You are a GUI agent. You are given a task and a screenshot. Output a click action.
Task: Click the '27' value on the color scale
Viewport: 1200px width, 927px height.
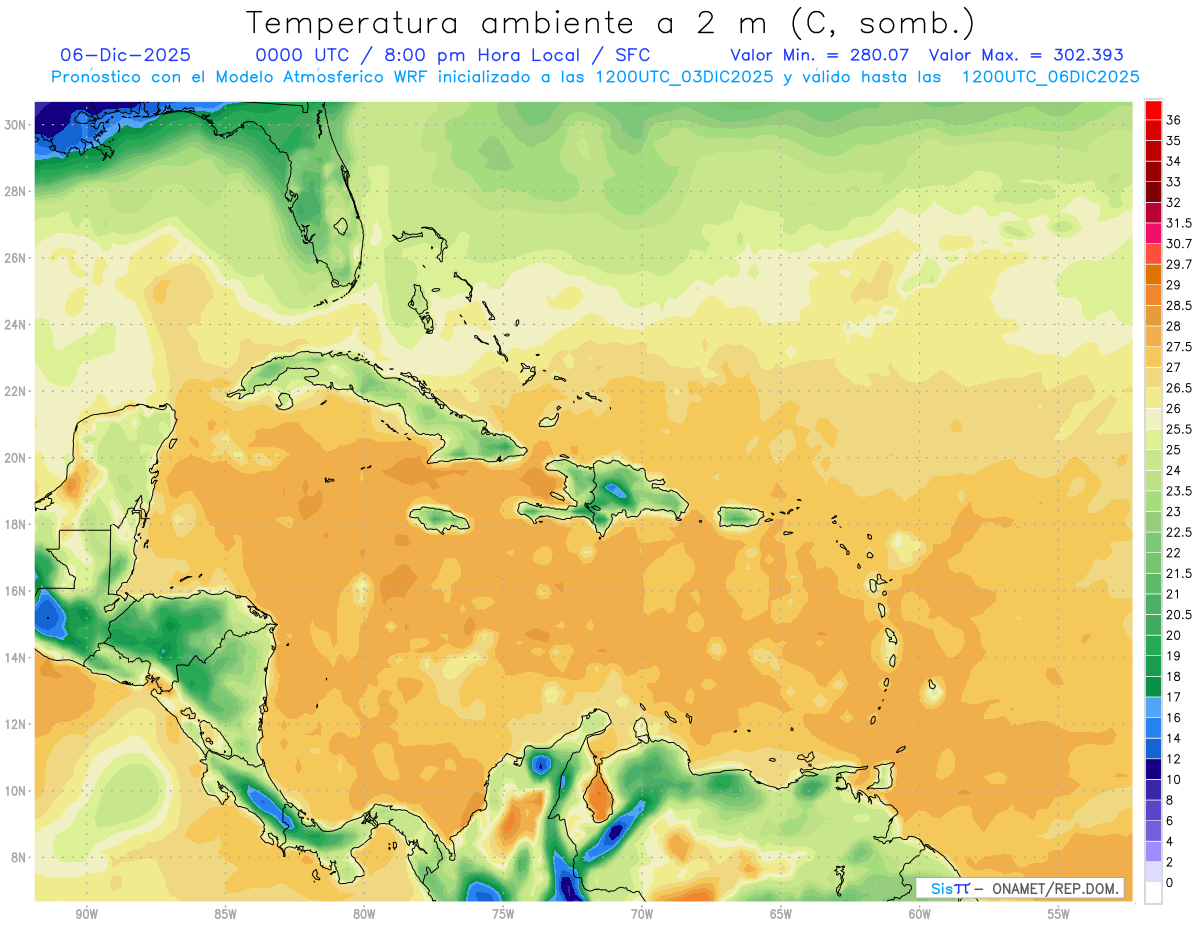click(x=1174, y=368)
